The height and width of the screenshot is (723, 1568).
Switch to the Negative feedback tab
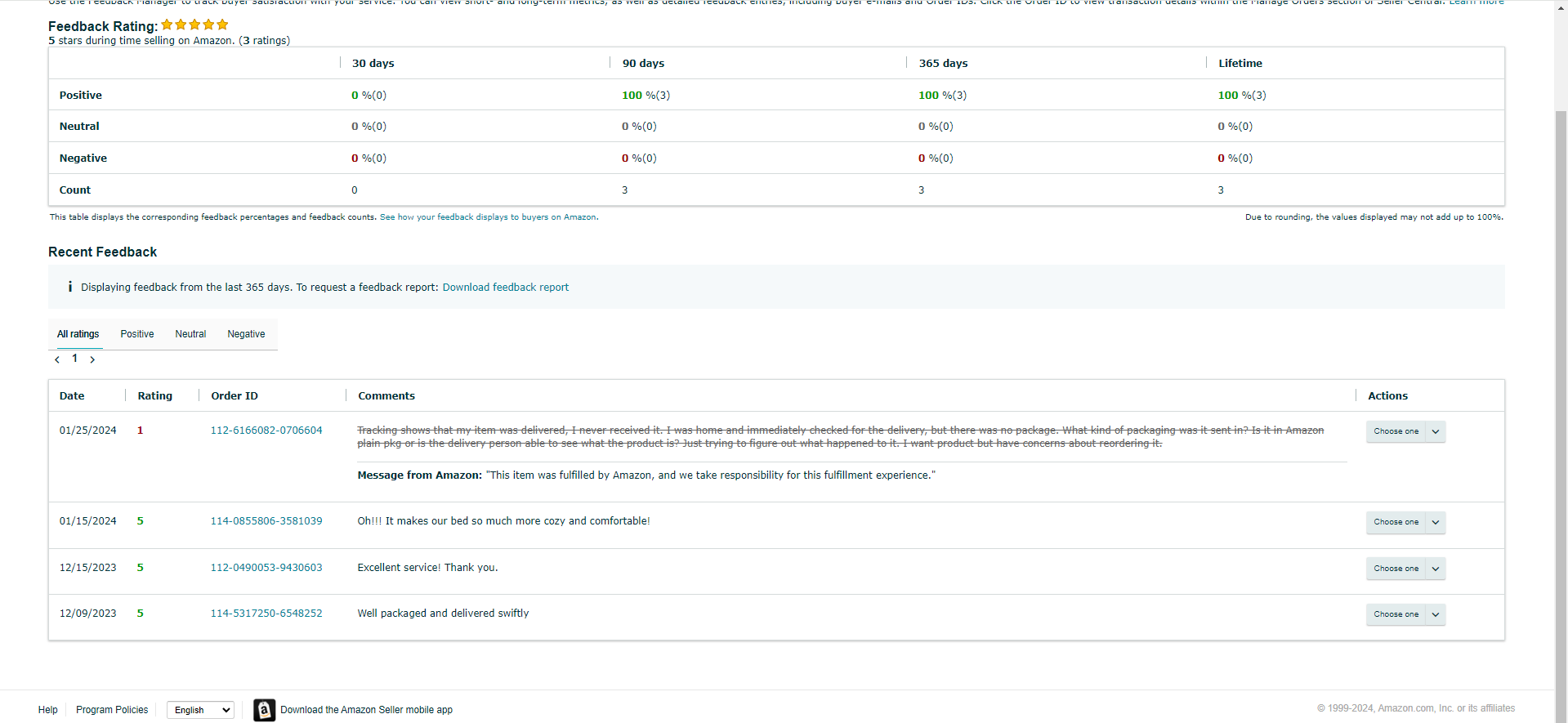[246, 334]
